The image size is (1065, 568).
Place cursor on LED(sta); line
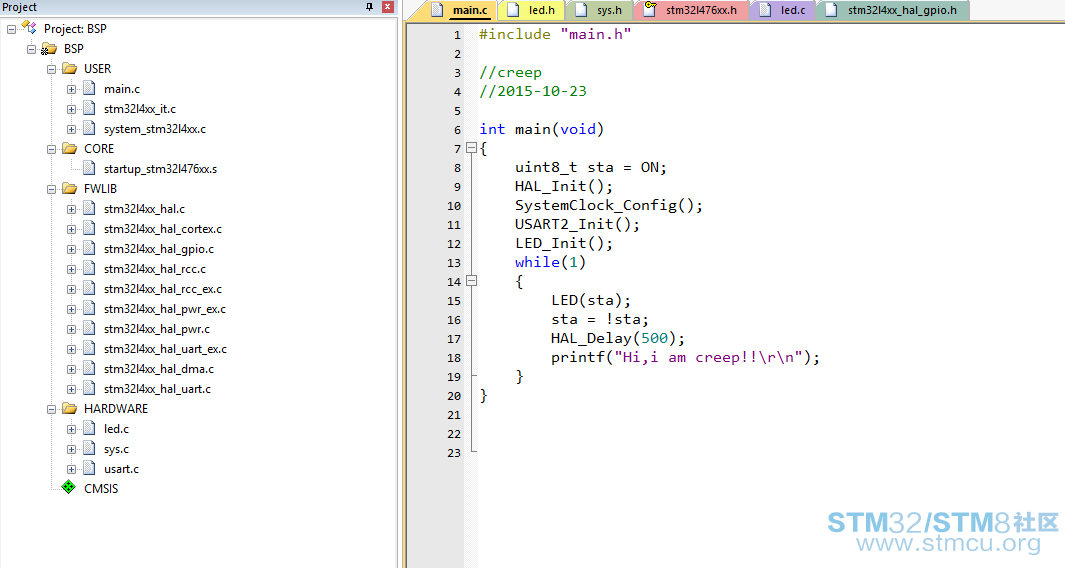click(591, 300)
